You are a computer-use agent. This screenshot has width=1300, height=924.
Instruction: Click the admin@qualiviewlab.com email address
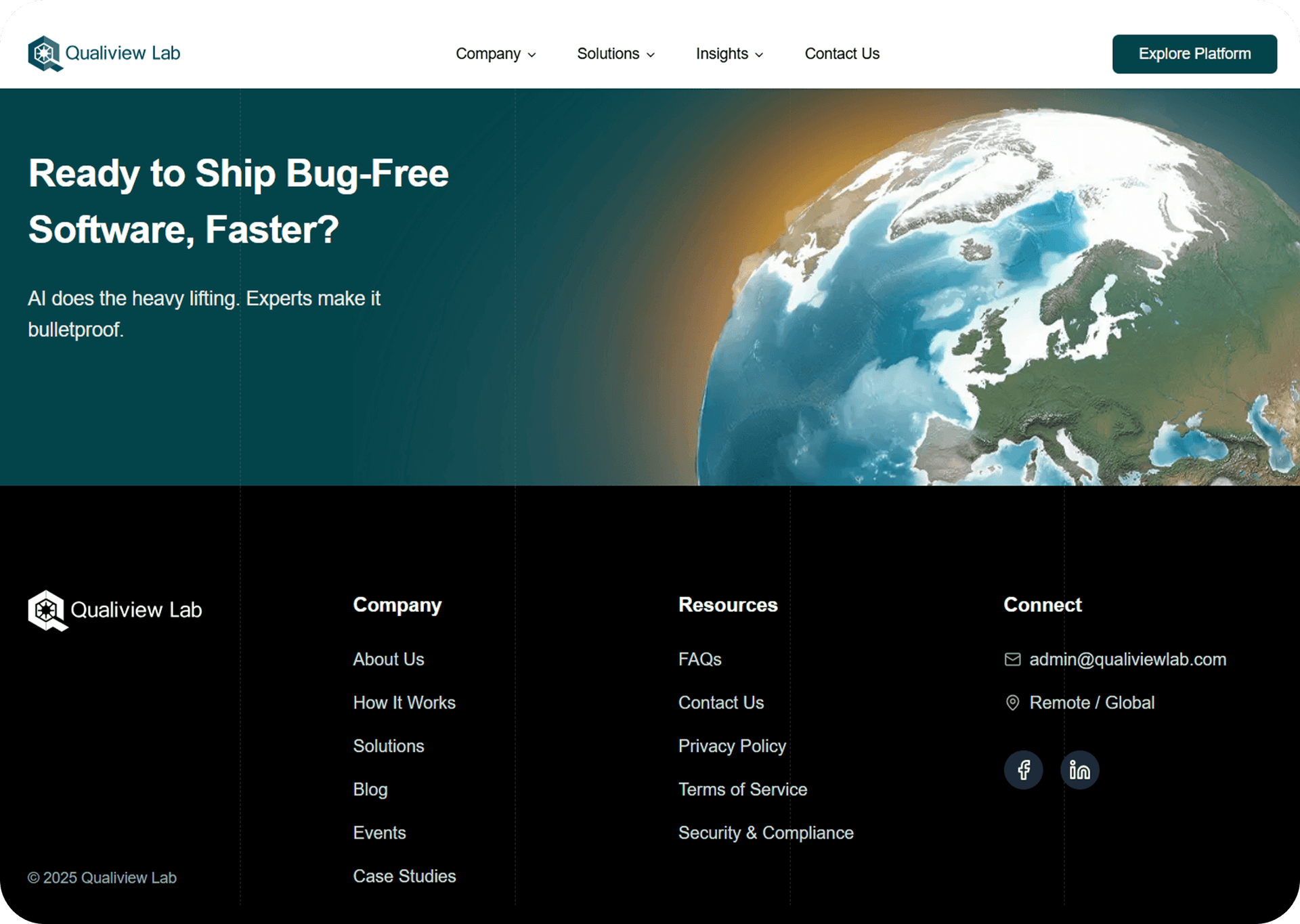coord(1128,659)
